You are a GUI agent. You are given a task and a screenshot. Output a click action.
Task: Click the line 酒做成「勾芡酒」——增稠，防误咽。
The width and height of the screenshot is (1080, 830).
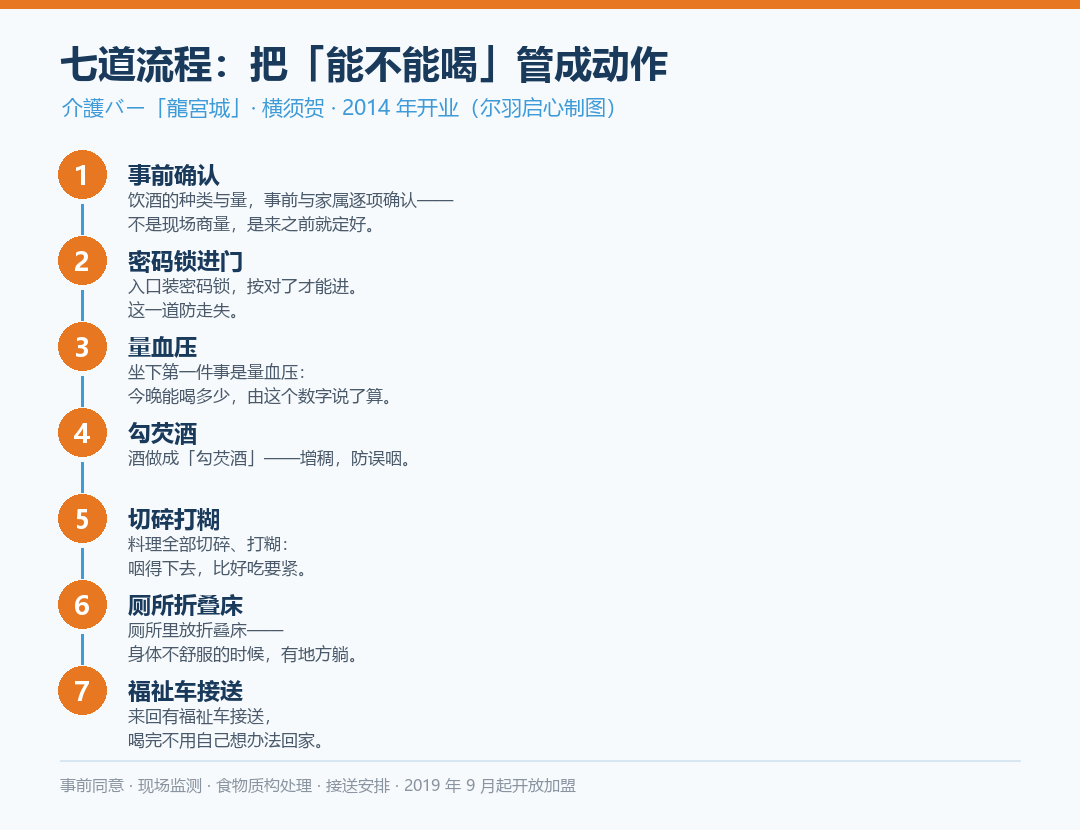click(270, 459)
